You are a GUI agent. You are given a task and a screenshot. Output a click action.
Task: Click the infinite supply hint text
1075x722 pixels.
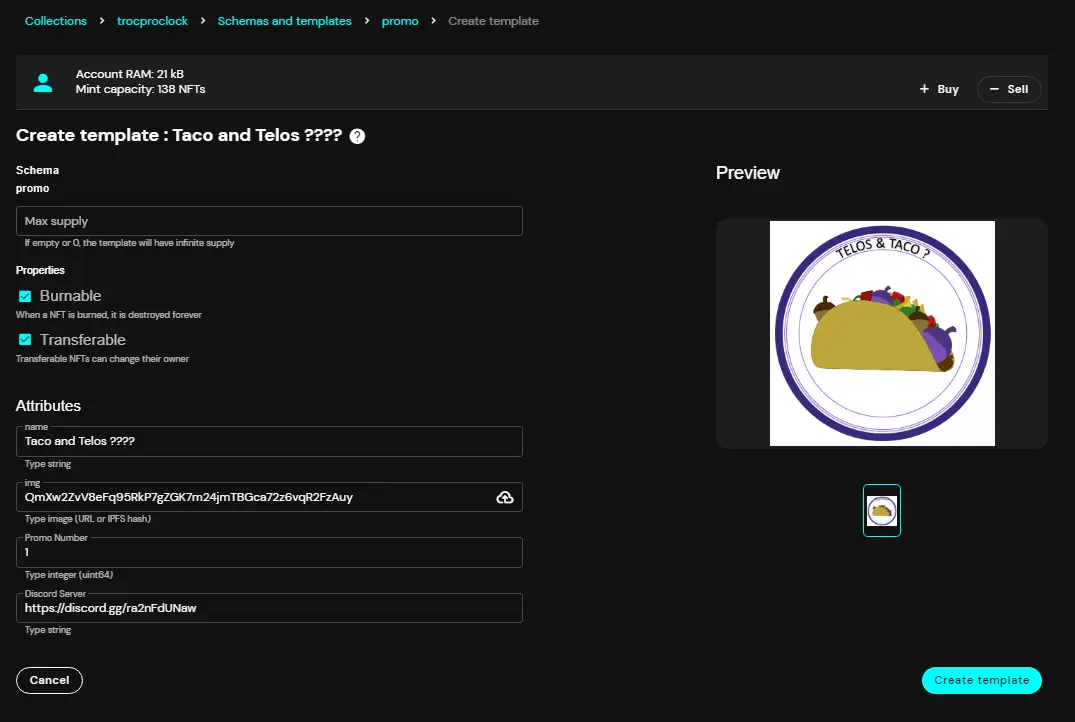[x=130, y=243]
